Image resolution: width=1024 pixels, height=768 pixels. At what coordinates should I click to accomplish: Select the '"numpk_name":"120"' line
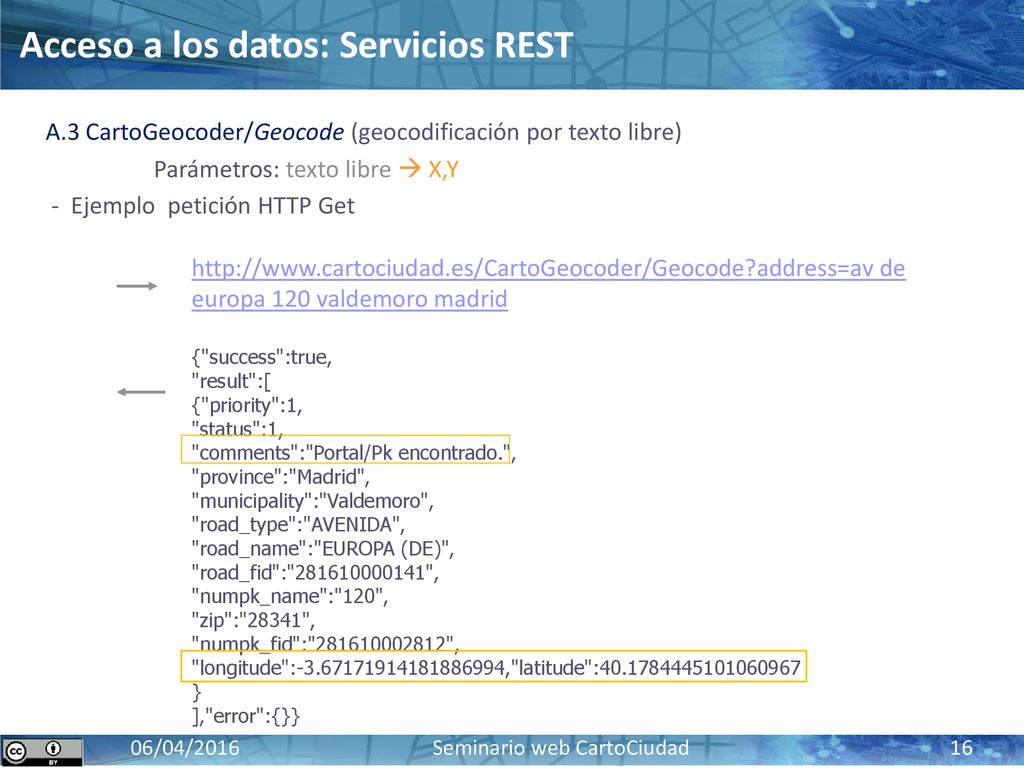[x=290, y=596]
